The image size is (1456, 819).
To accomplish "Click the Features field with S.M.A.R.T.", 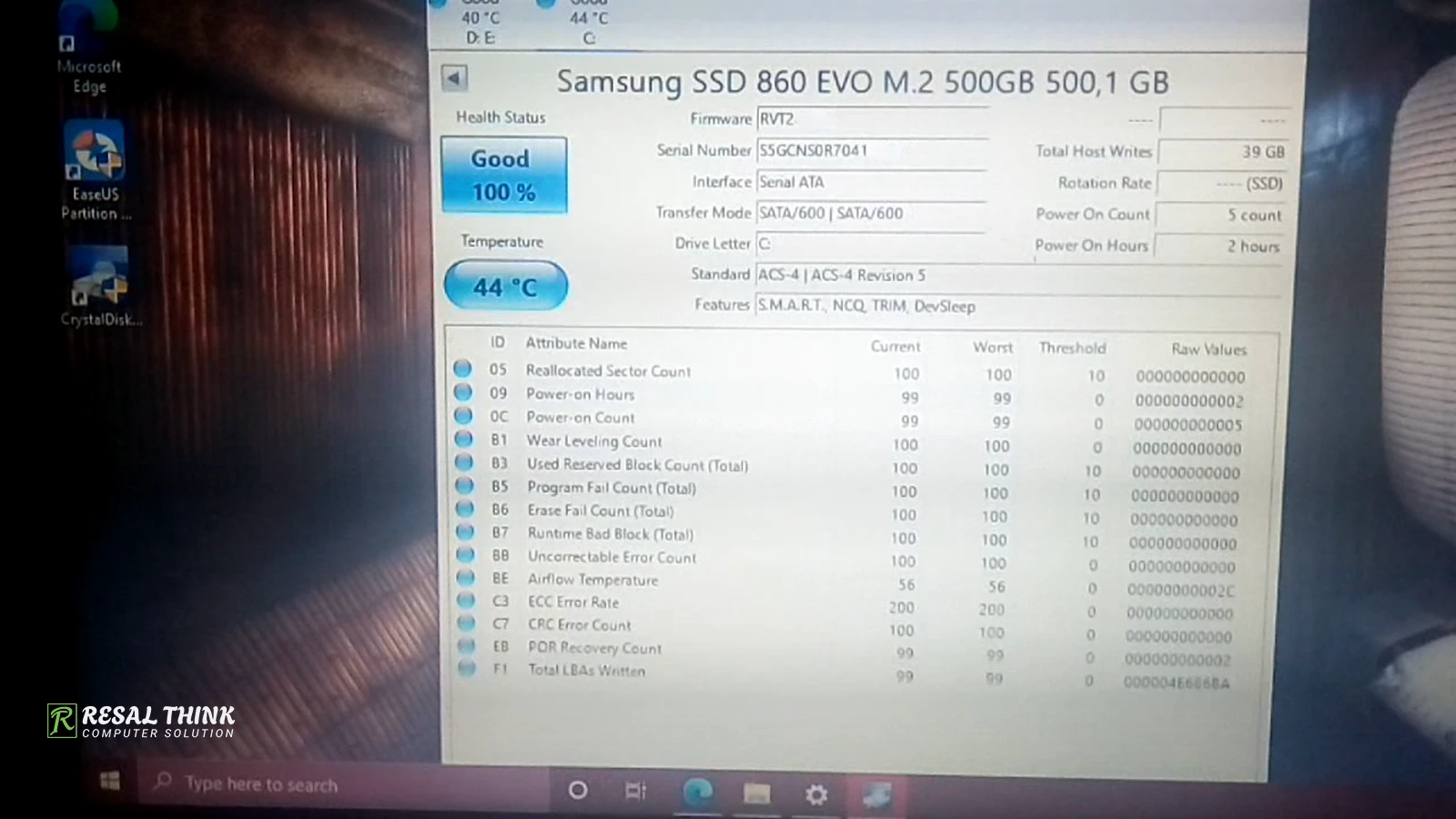I will click(1019, 306).
